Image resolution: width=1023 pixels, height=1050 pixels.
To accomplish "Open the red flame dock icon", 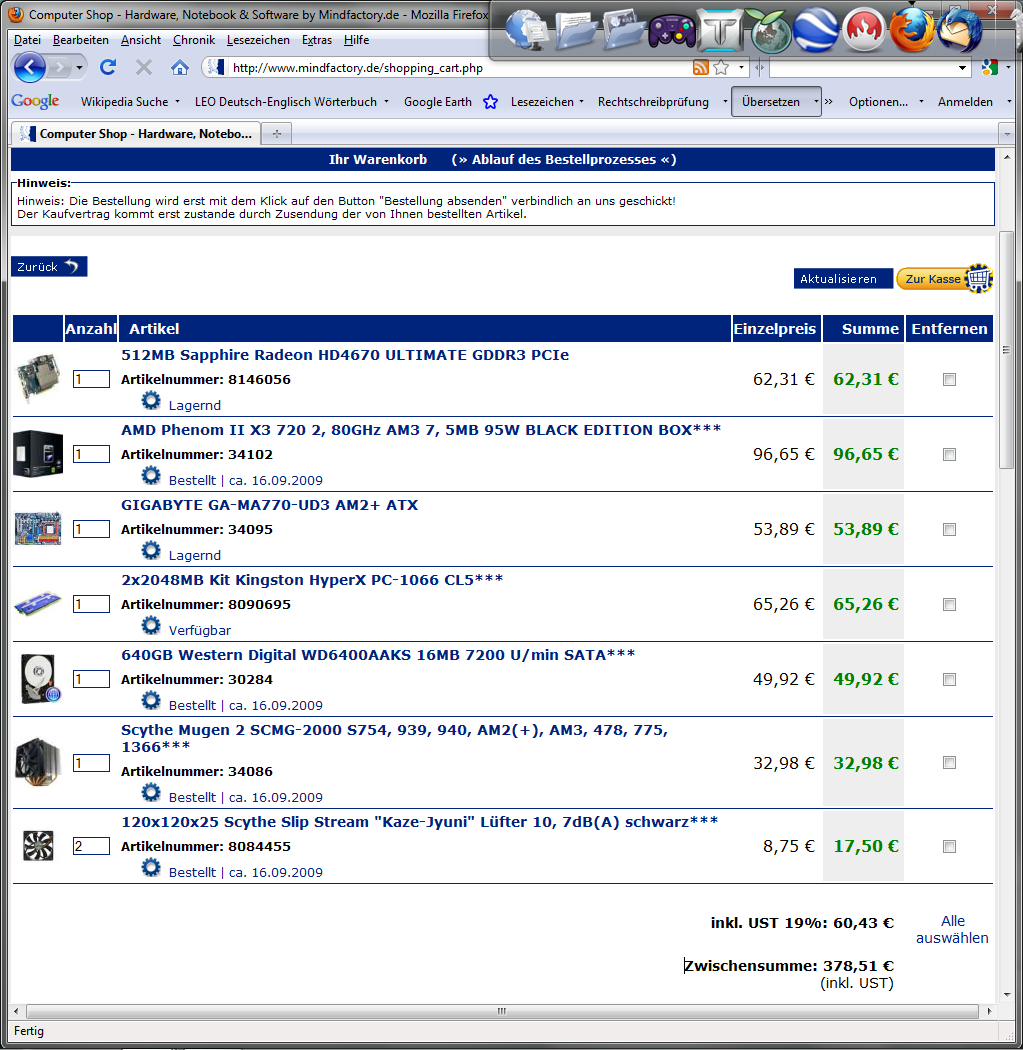I will pyautogui.click(x=864, y=30).
